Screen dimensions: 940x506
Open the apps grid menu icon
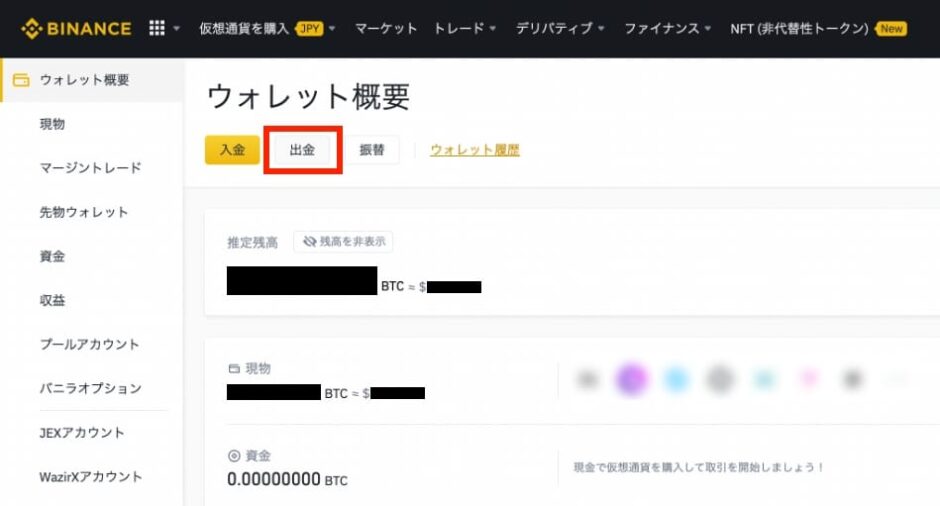[157, 28]
